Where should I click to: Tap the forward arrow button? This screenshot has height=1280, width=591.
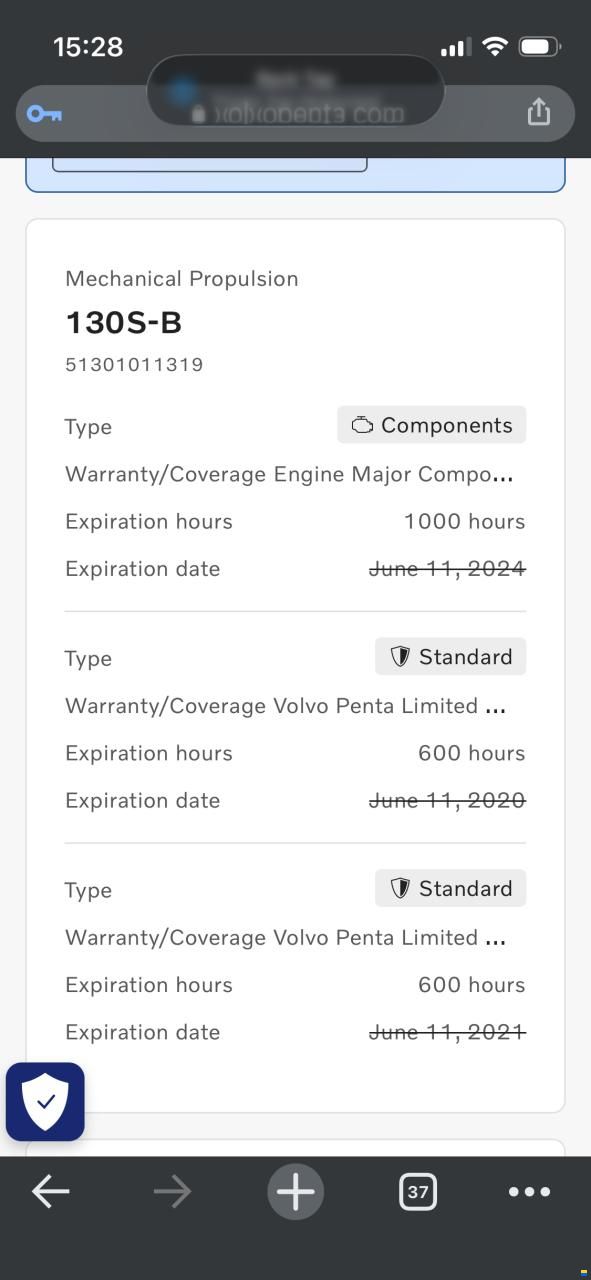[x=172, y=1191]
